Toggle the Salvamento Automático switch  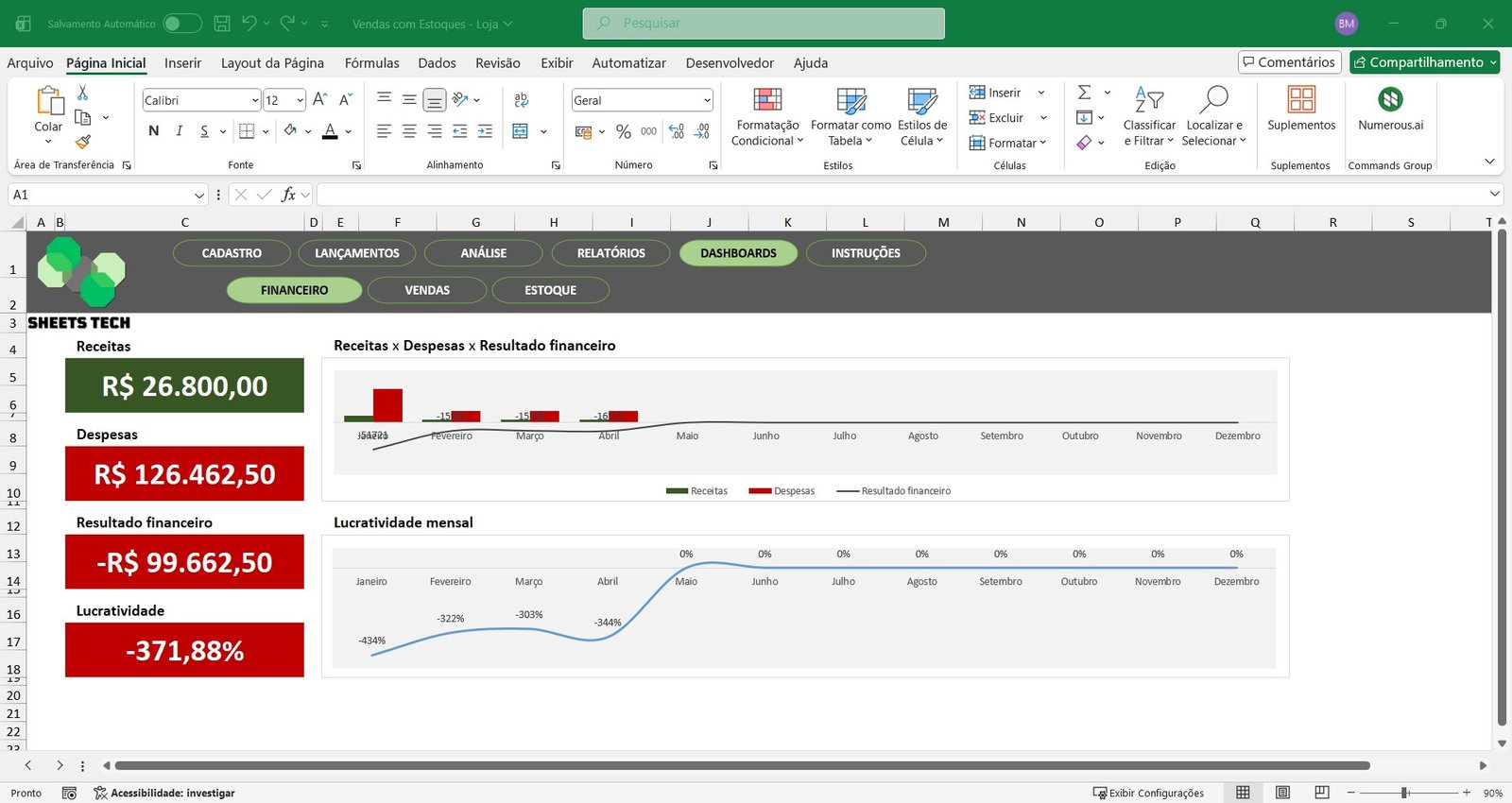(181, 24)
